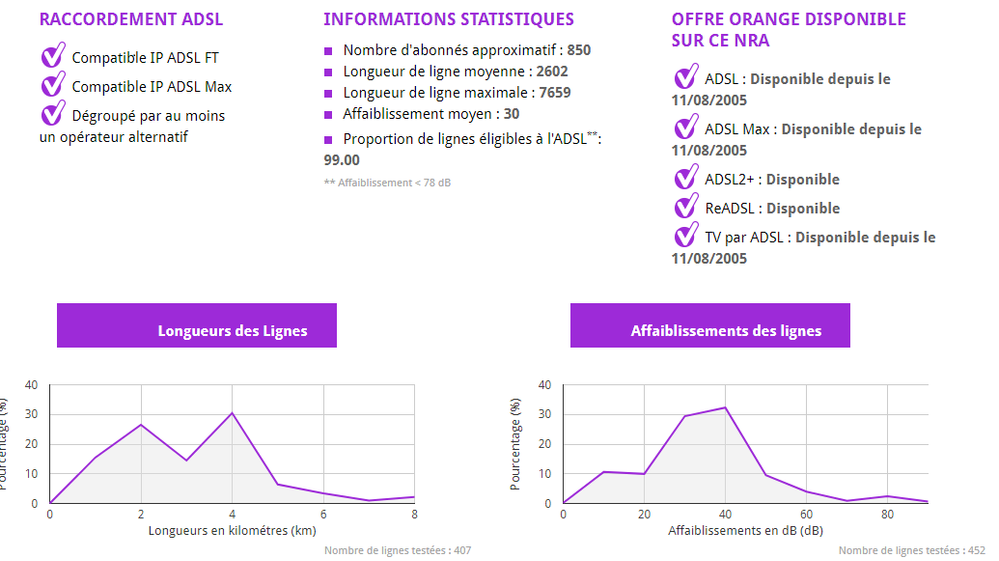Click checkmark icon beside ADSL Max availability

686,127
